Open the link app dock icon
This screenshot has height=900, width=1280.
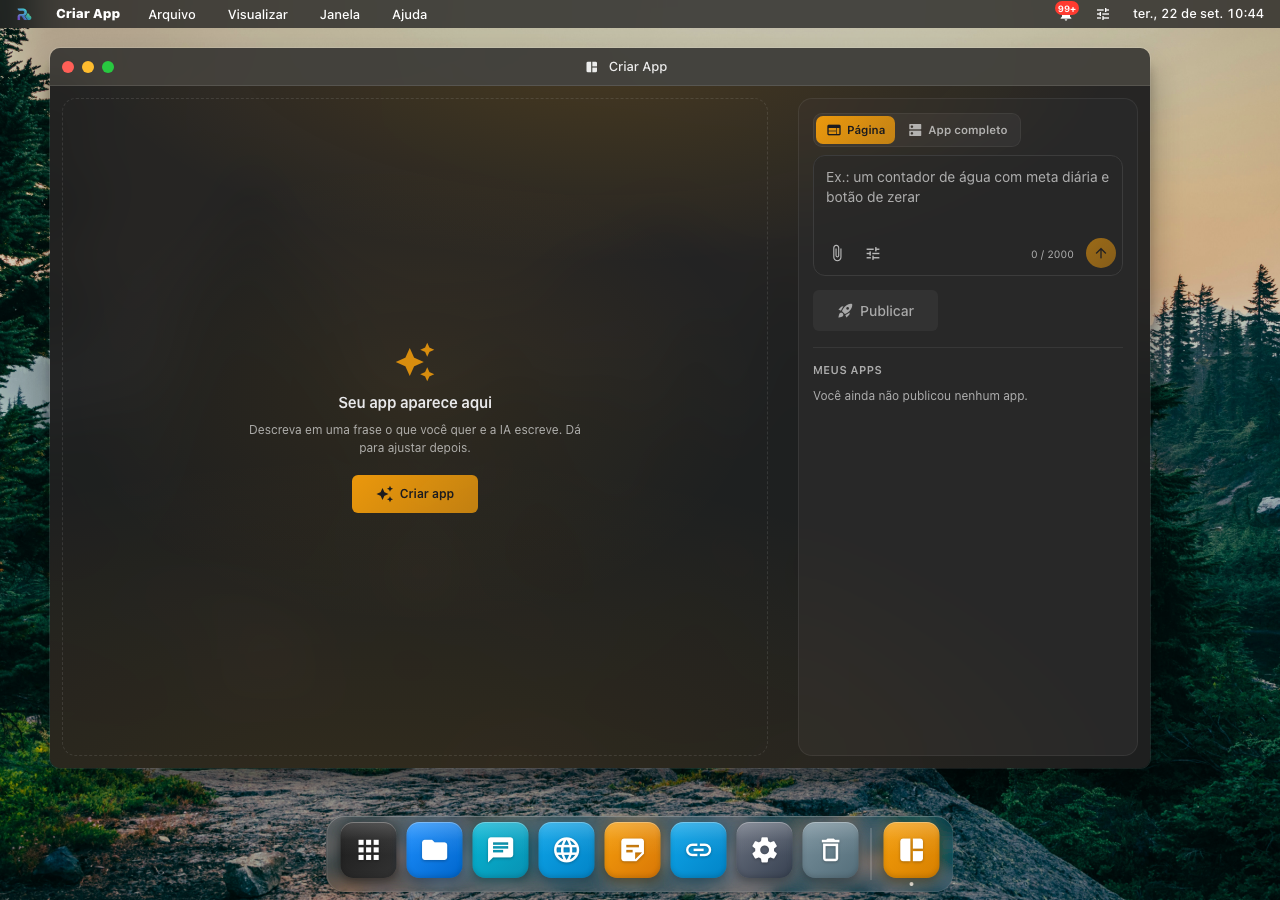(x=699, y=850)
